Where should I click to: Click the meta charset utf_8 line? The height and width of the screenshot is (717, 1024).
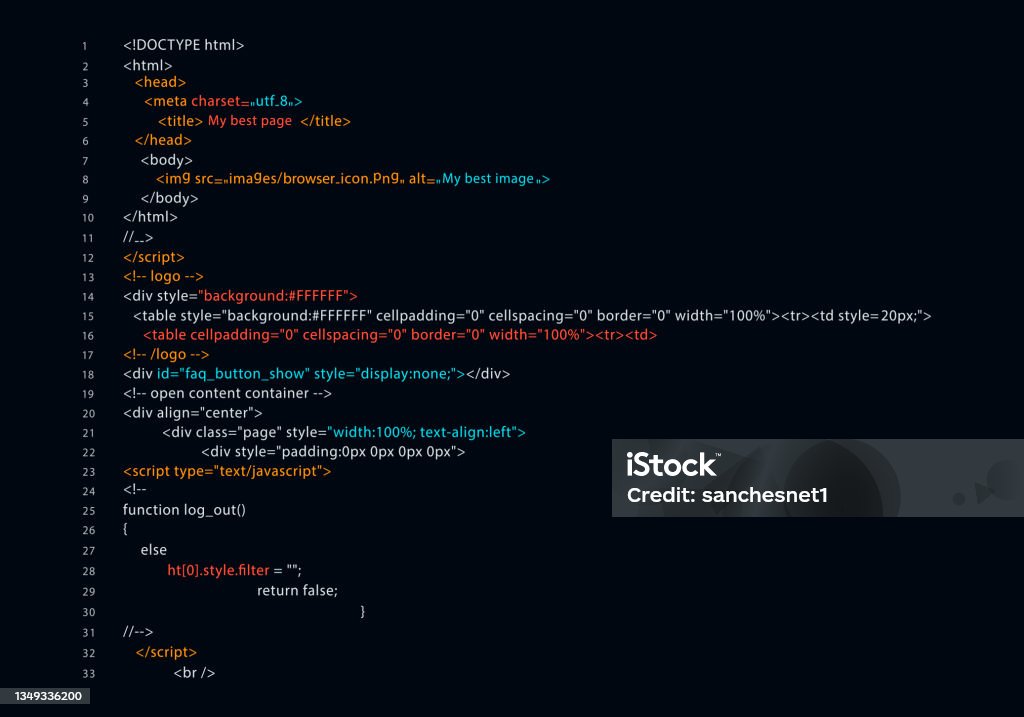point(223,101)
